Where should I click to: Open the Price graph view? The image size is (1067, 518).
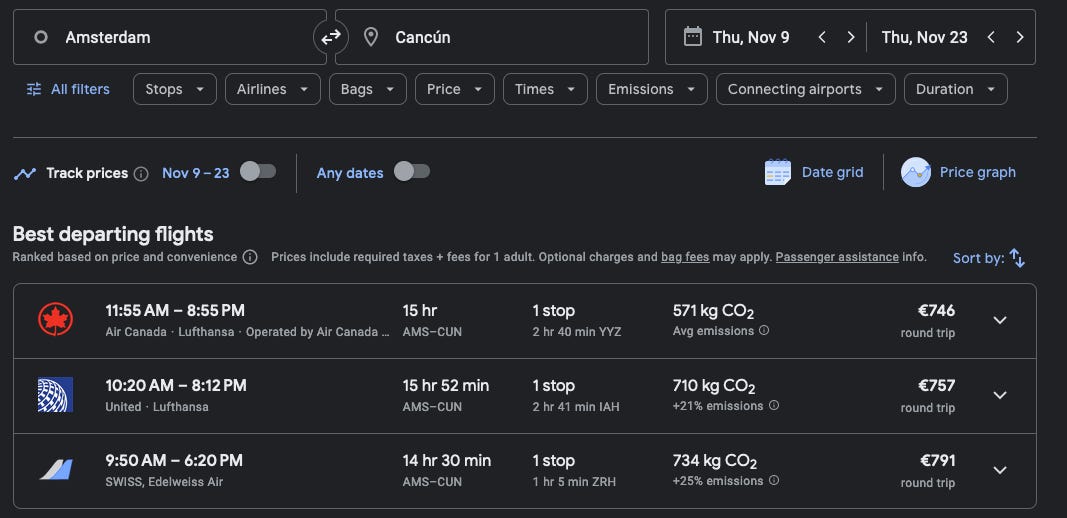pos(959,172)
